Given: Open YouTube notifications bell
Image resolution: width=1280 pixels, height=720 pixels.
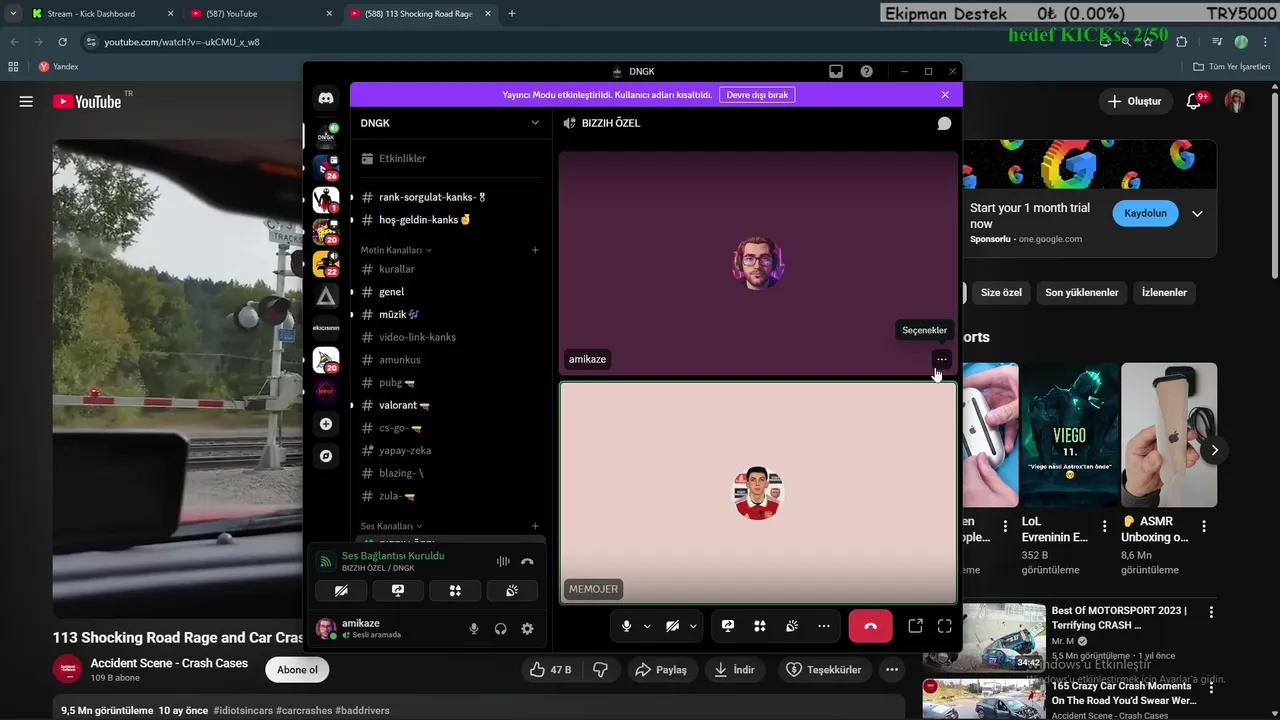Looking at the screenshot, I should pyautogui.click(x=1193, y=101).
